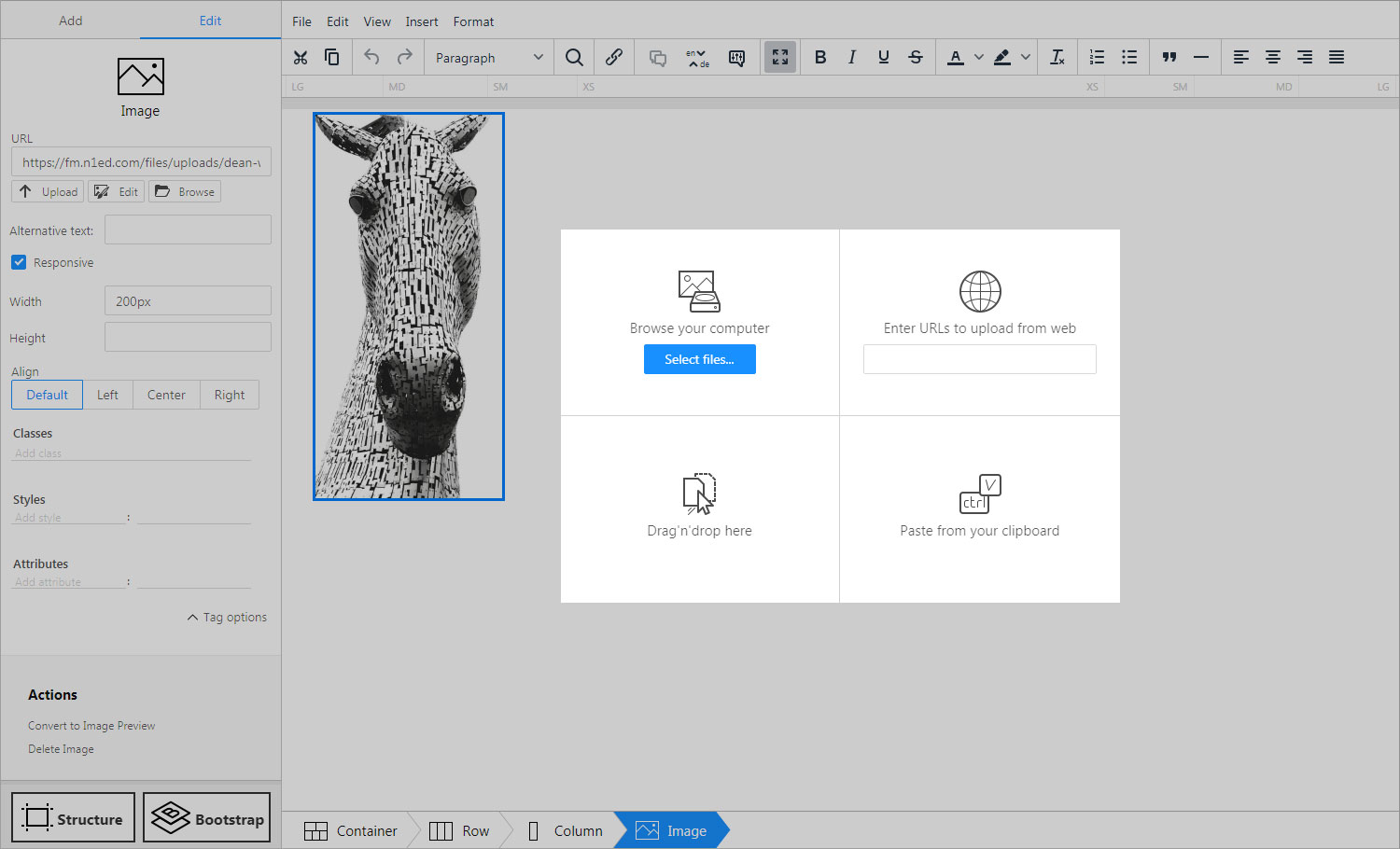Switch to the Add tab
1400x849 pixels.
coord(71,20)
